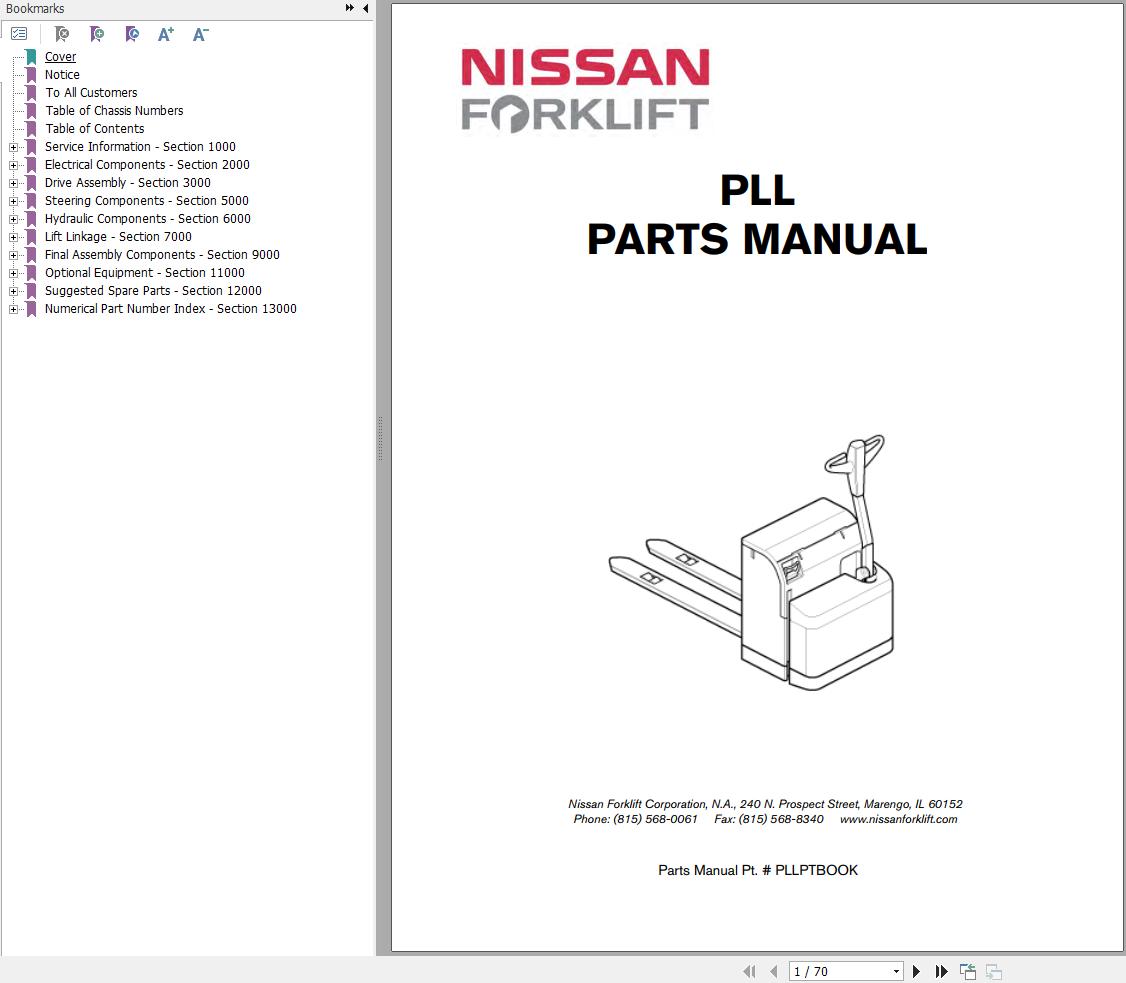Expand Suggested Spare Parts - Section 12000

pos(13,292)
